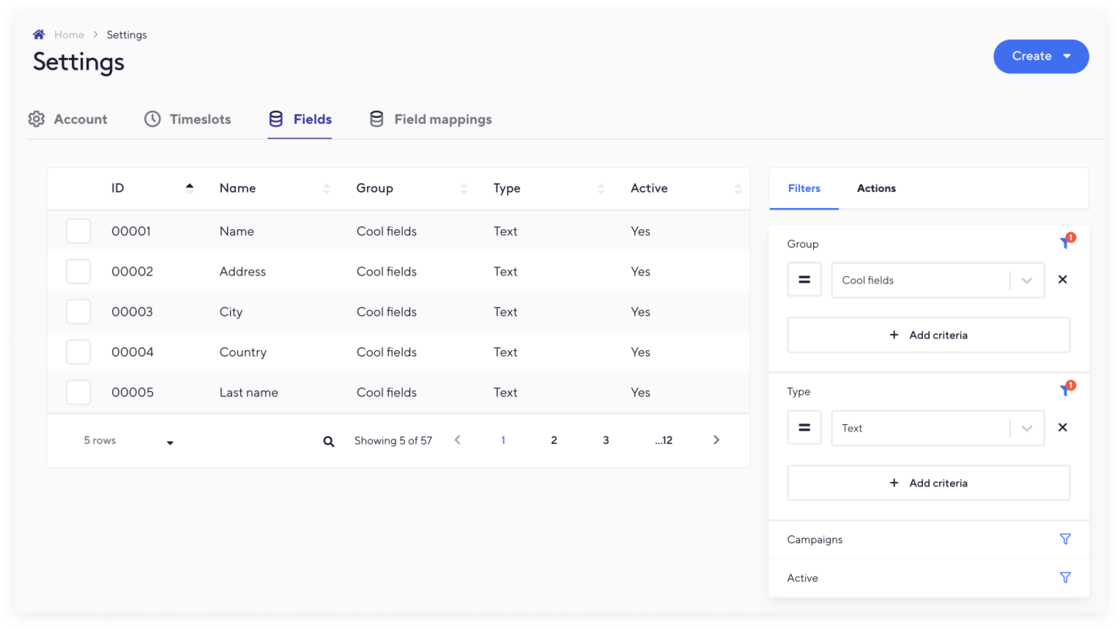Open the Text type dropdown

[x=937, y=428]
